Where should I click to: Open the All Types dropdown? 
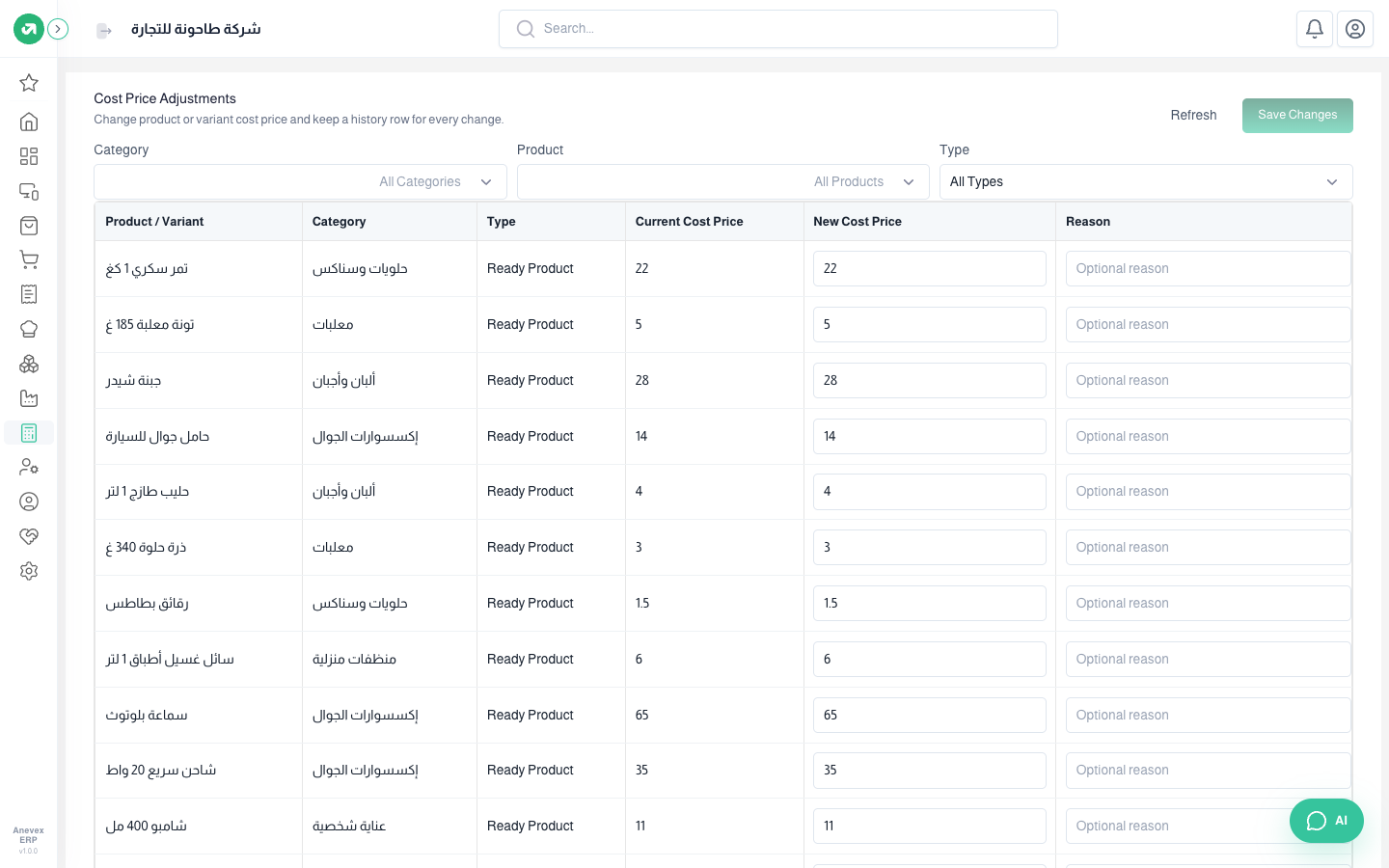pos(1146,181)
